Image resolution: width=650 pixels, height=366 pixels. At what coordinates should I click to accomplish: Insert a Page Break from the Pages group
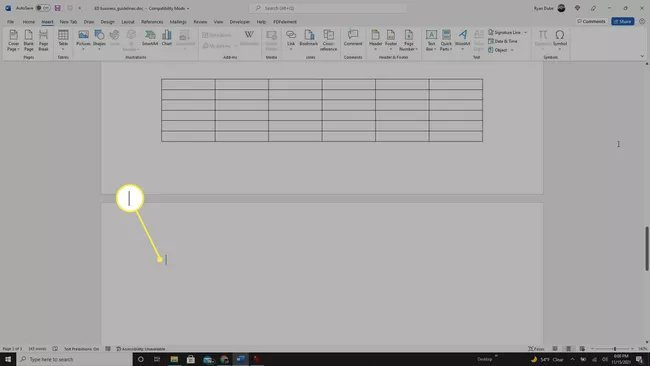44,40
